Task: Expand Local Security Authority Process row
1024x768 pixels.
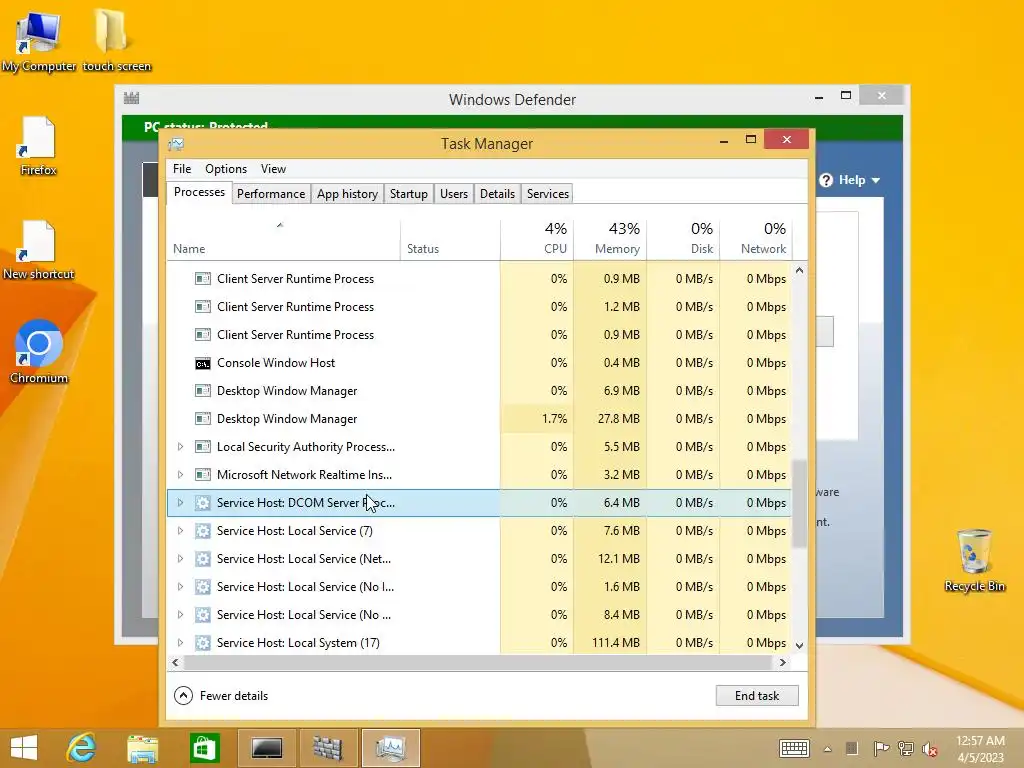Action: 180,447
